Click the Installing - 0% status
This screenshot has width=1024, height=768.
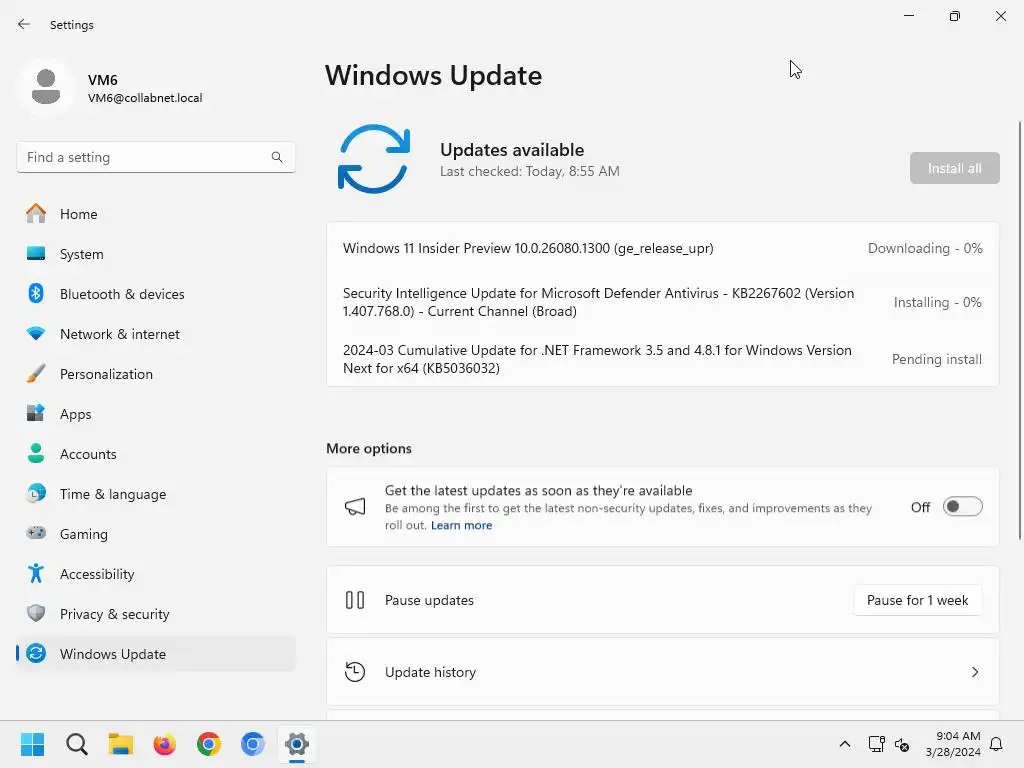coord(937,302)
